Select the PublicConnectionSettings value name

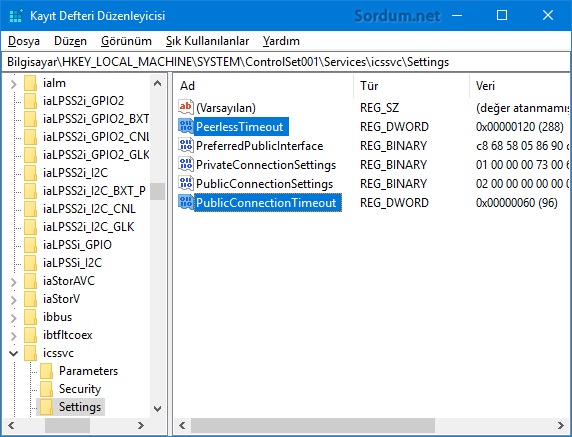coord(264,183)
